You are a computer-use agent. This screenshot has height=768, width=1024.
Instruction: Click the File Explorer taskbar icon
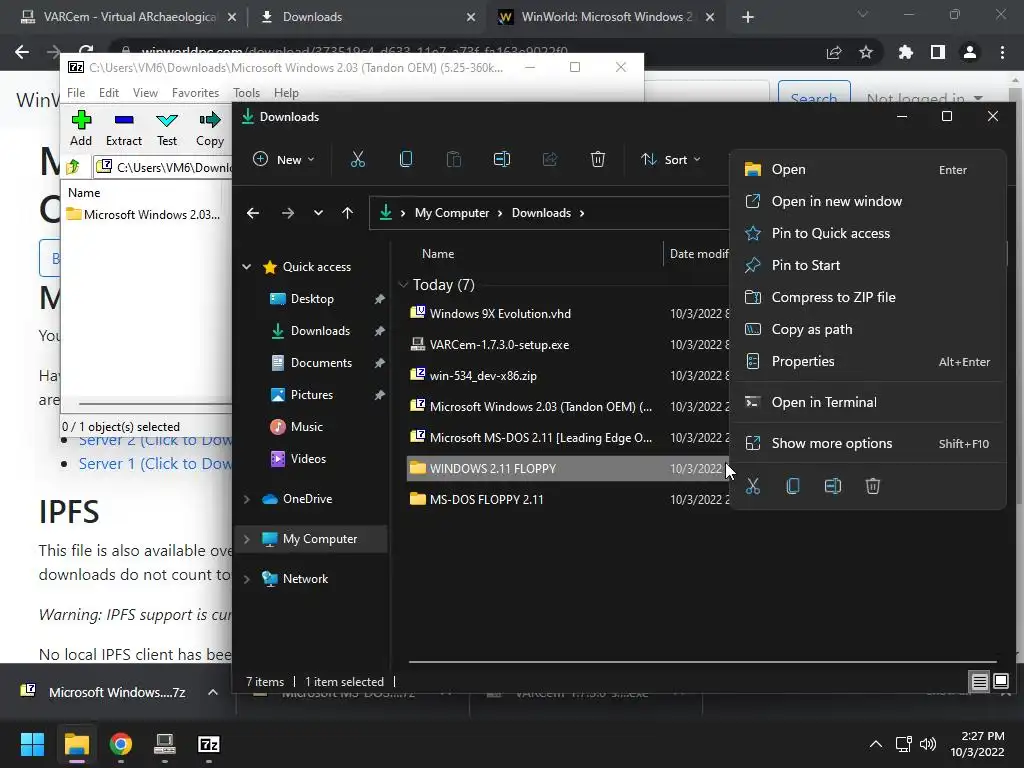(76, 744)
